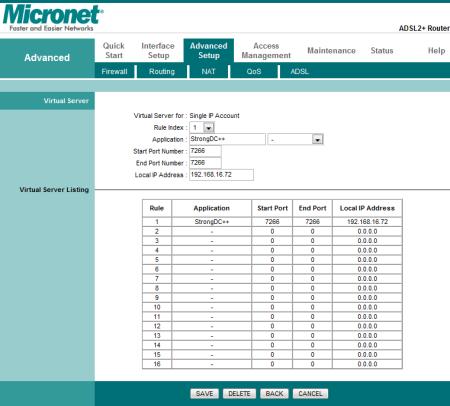Click the Micronet logo
This screenshot has width=450, height=406.
(53, 18)
